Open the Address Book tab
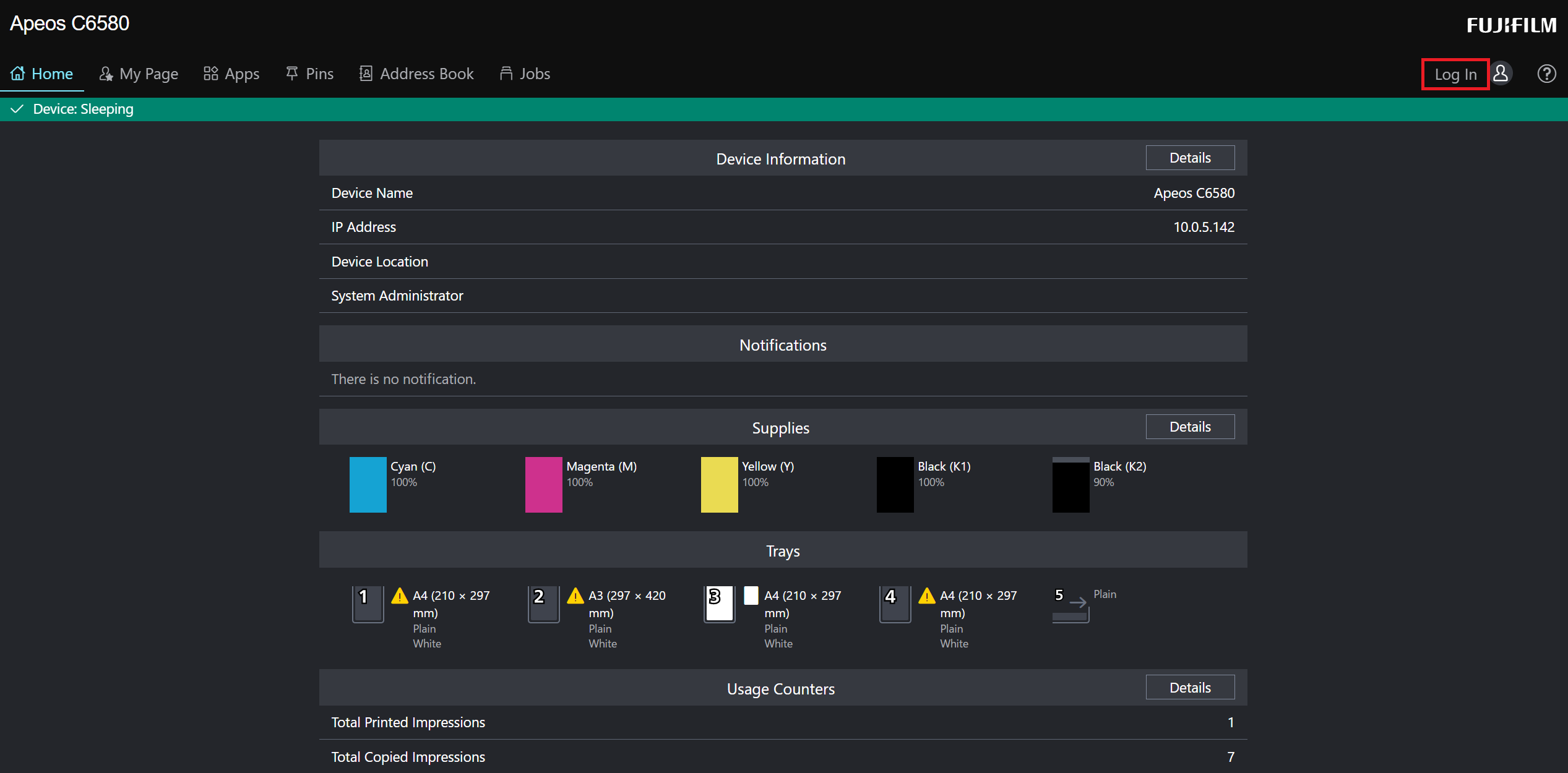Viewport: 1568px width, 773px height. tap(416, 74)
